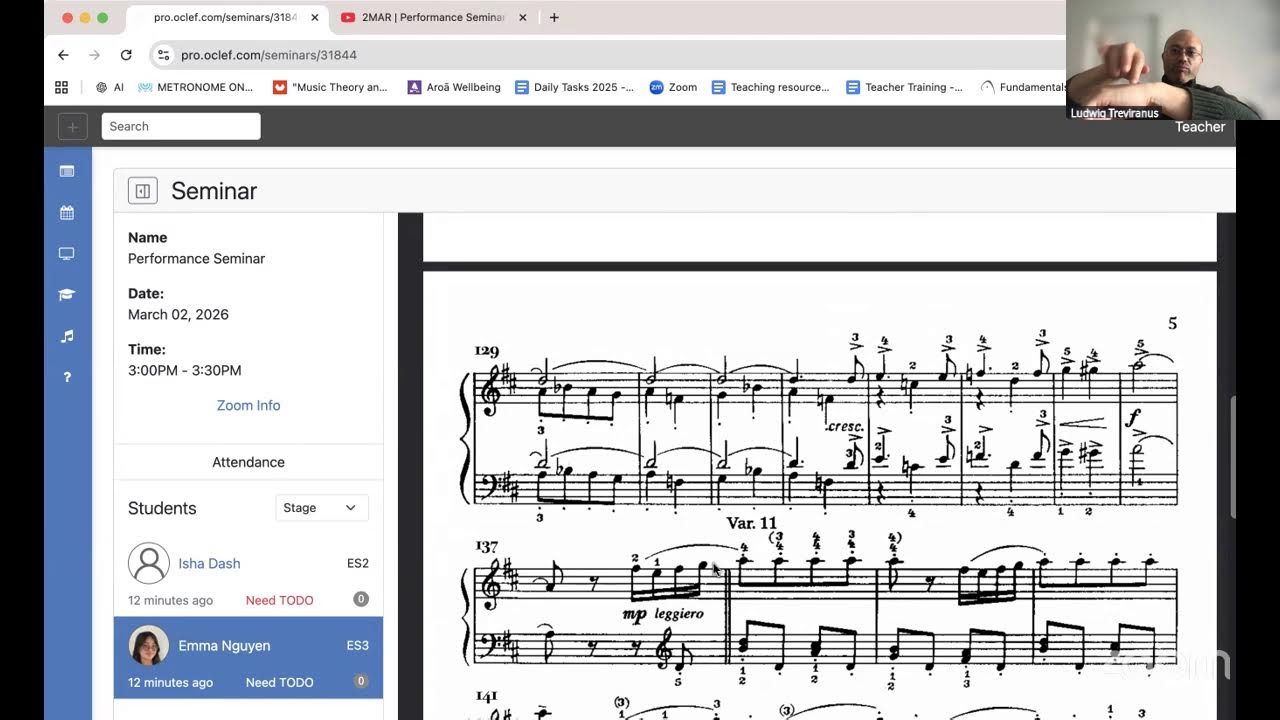This screenshot has height=720, width=1280.
Task: Toggle the Seminar panel collapse icon
Action: pyautogui.click(x=143, y=190)
